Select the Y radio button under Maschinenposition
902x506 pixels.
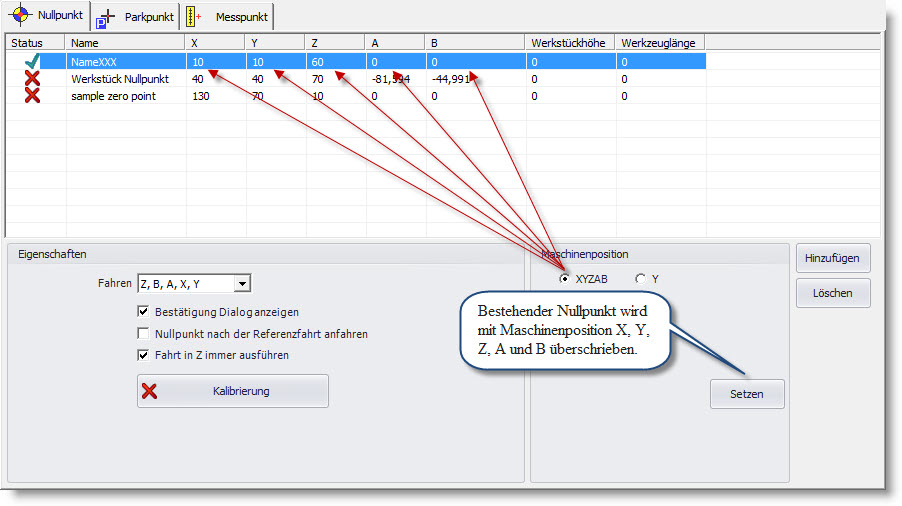640,279
